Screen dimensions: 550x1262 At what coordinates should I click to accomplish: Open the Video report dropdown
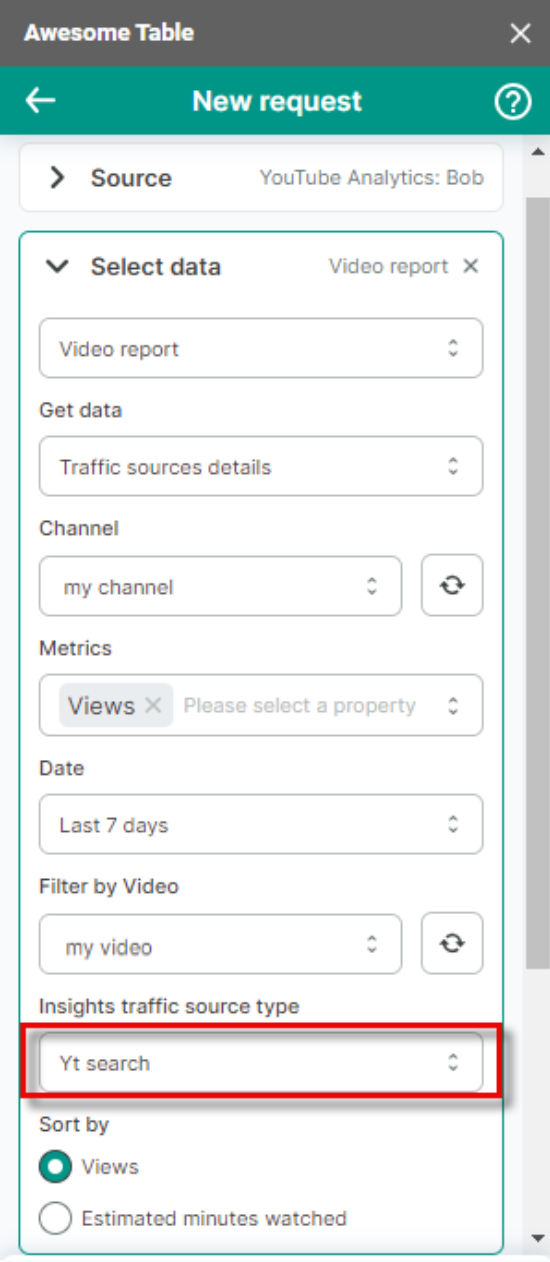coord(261,348)
